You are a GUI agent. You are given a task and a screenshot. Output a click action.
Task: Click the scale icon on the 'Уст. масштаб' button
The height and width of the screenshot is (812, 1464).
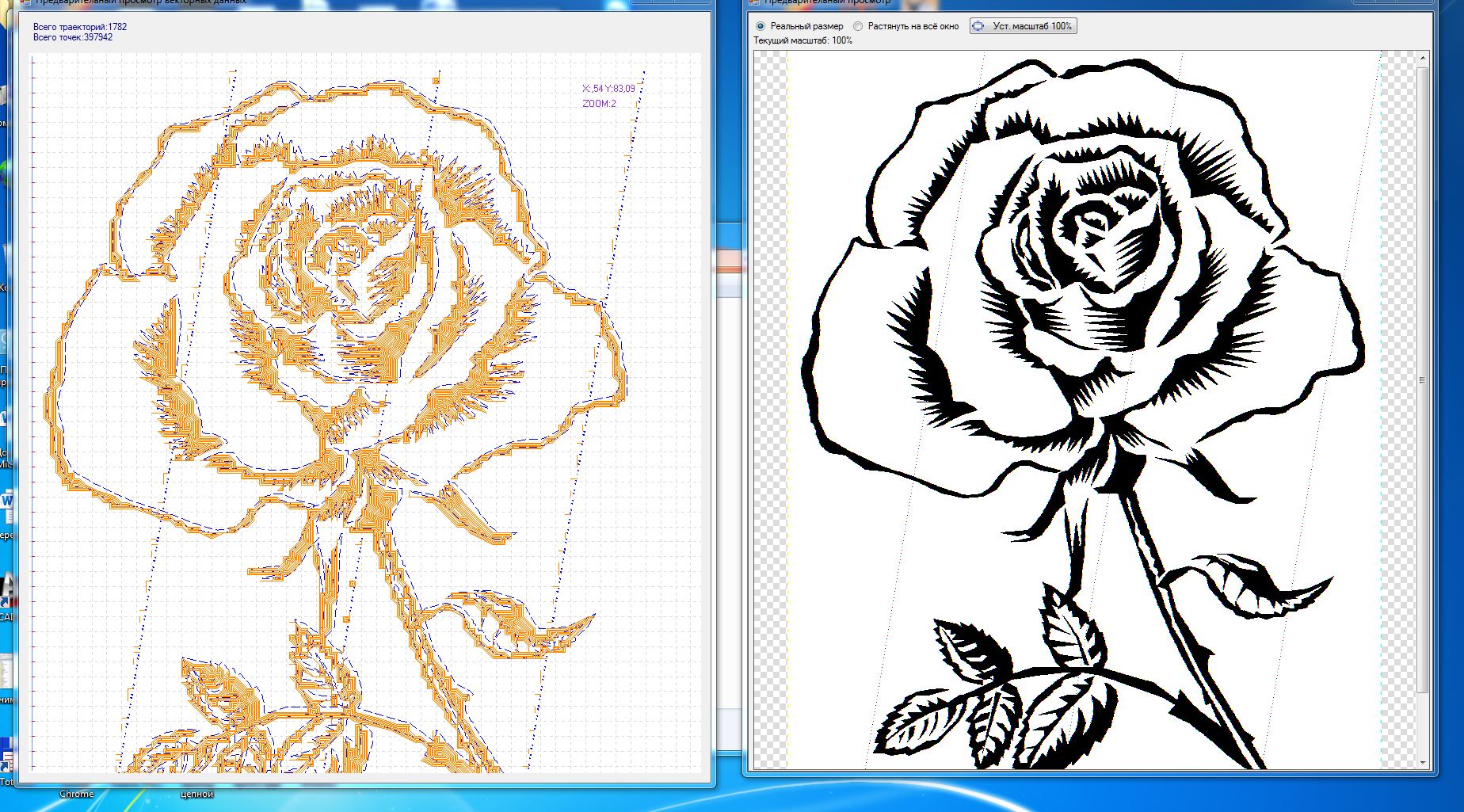point(979,26)
